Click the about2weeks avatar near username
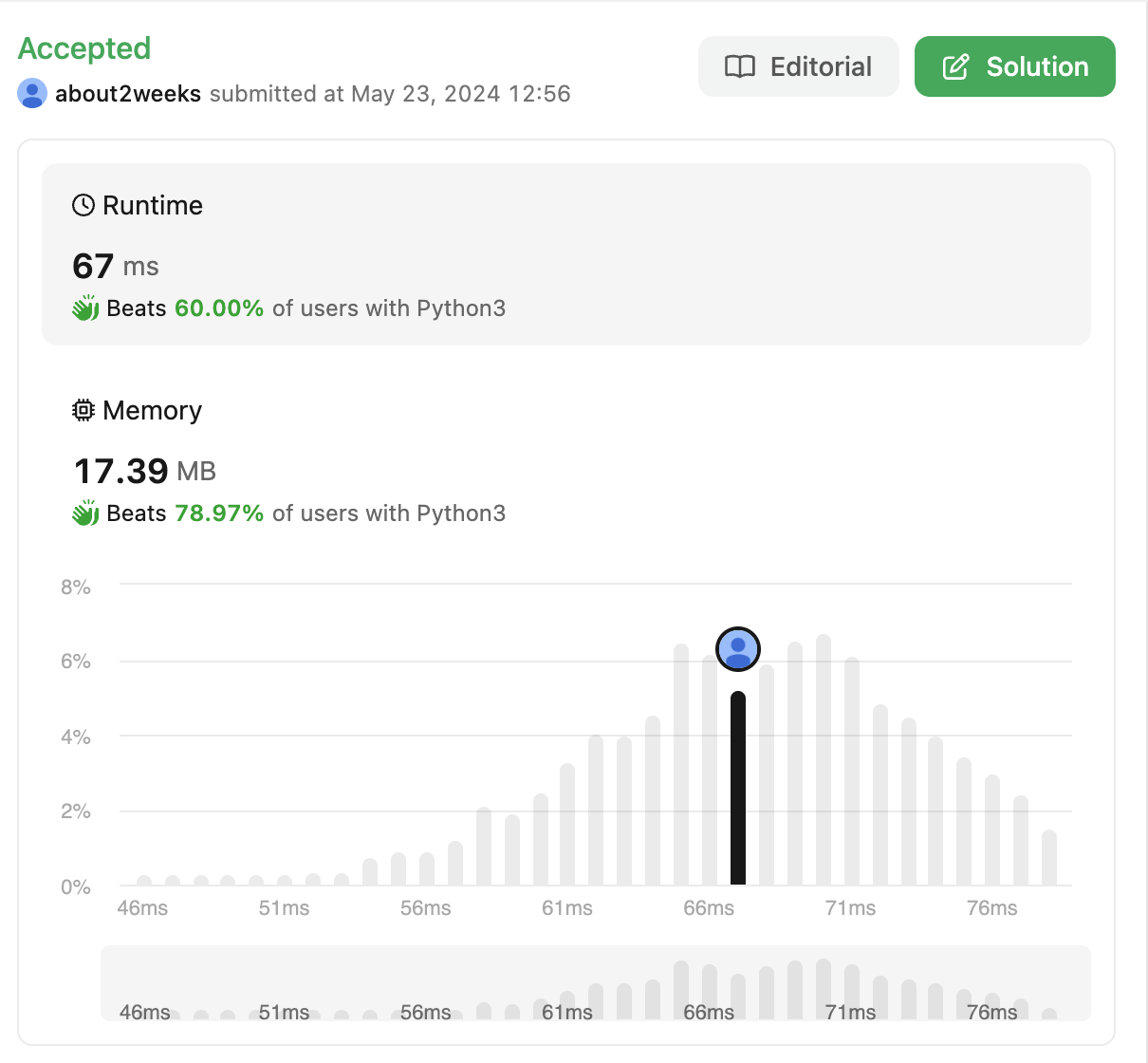 click(32, 93)
